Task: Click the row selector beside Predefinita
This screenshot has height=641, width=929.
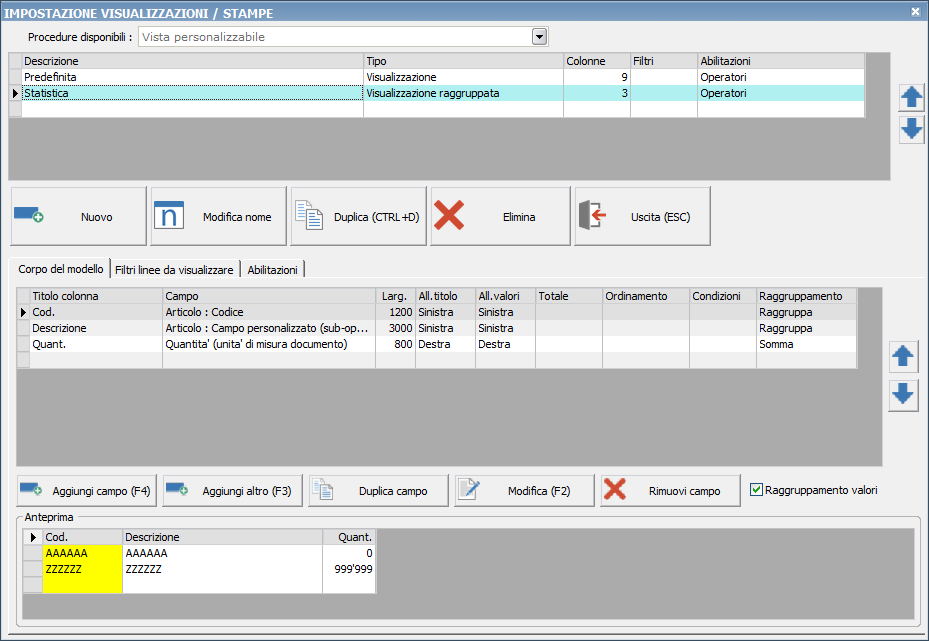Action: [15, 77]
